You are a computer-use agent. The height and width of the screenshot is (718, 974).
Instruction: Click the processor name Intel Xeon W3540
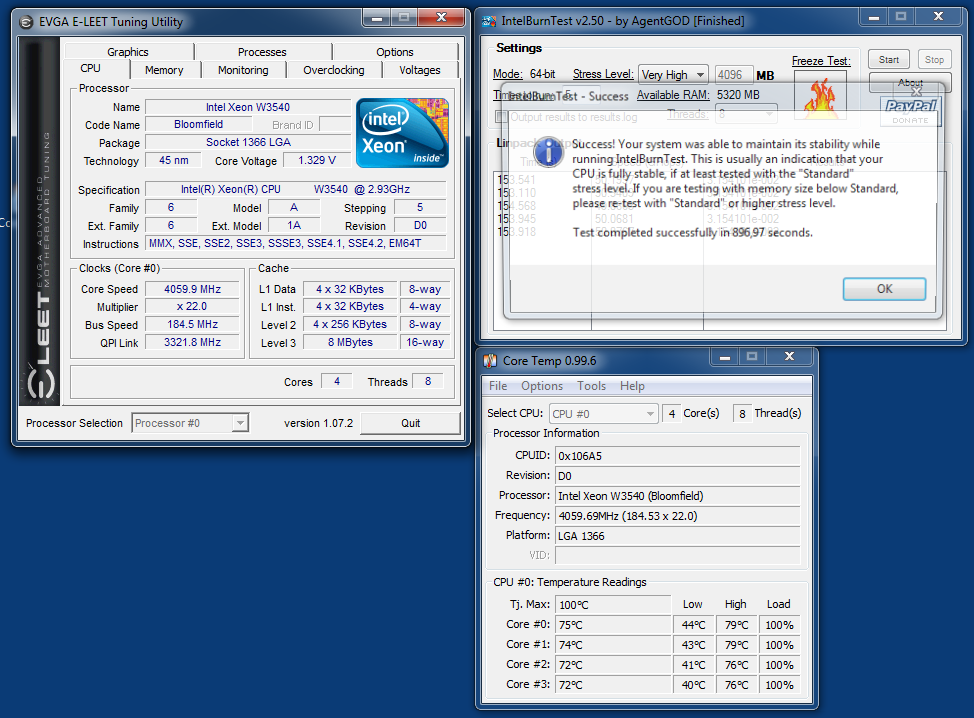point(248,107)
